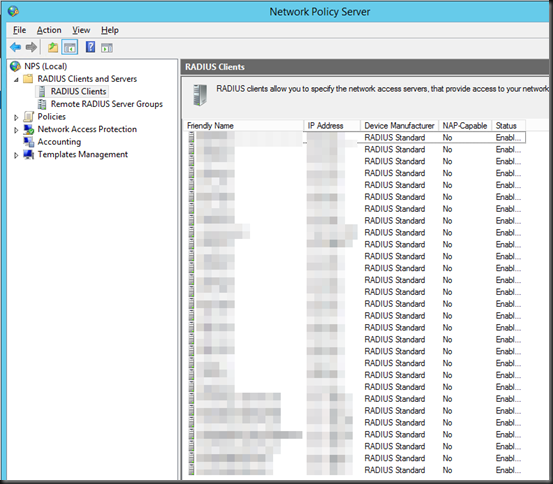This screenshot has height=484, width=553.
Task: Expand the Templates Management node
Action: click(16, 155)
